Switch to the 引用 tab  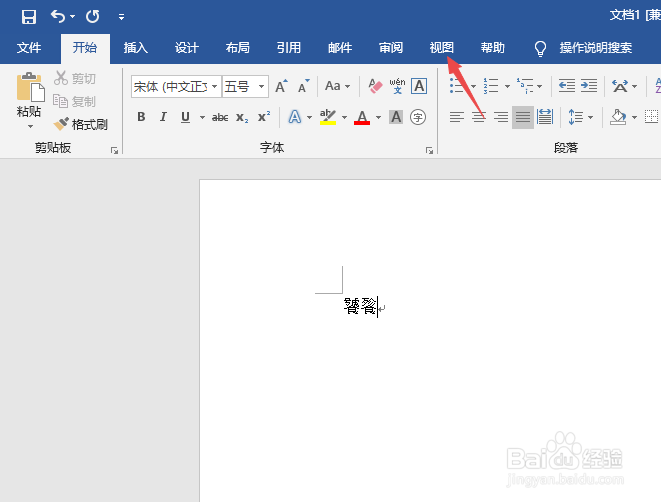[289, 48]
